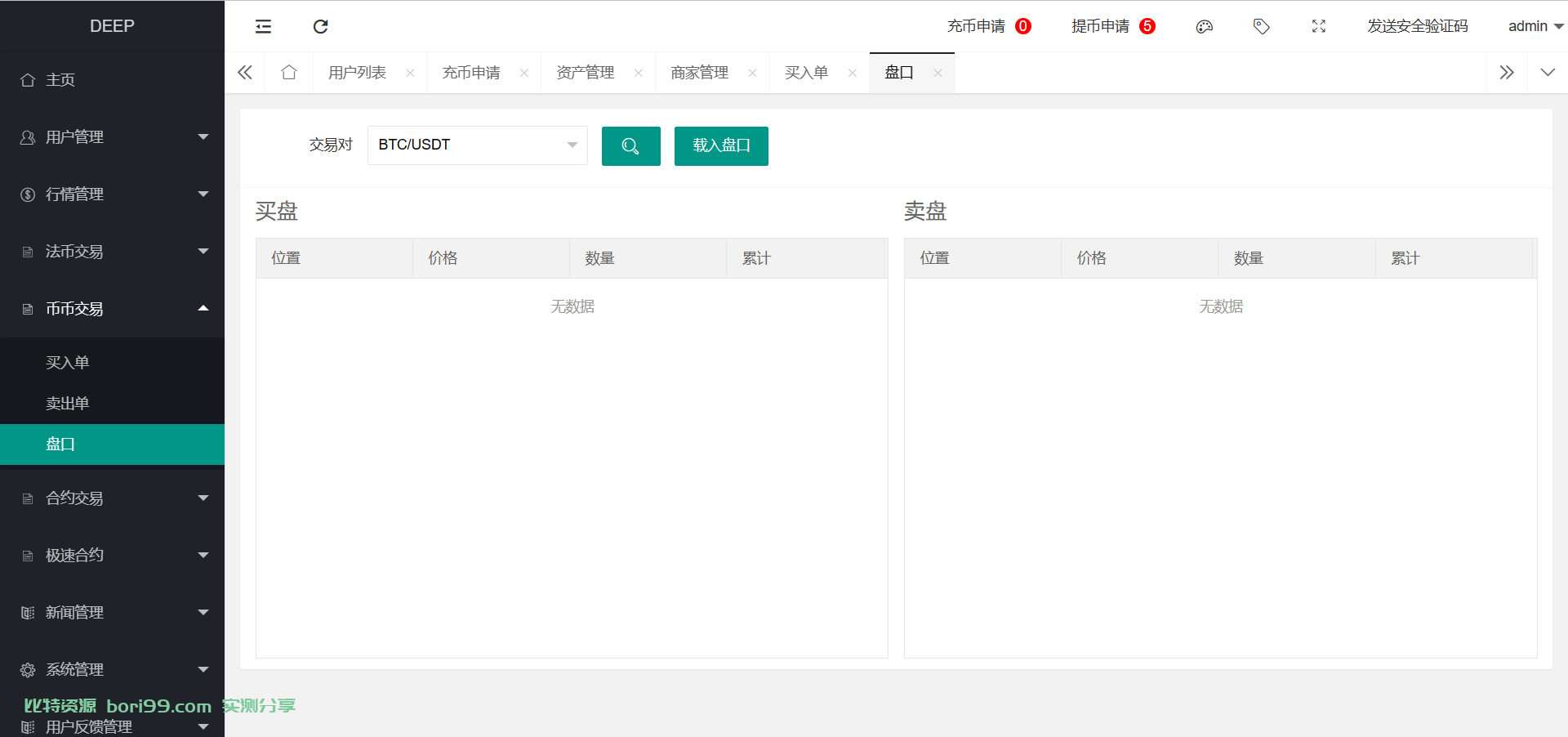
Task: Click the 卖盘 累计 column header
Action: [1454, 258]
